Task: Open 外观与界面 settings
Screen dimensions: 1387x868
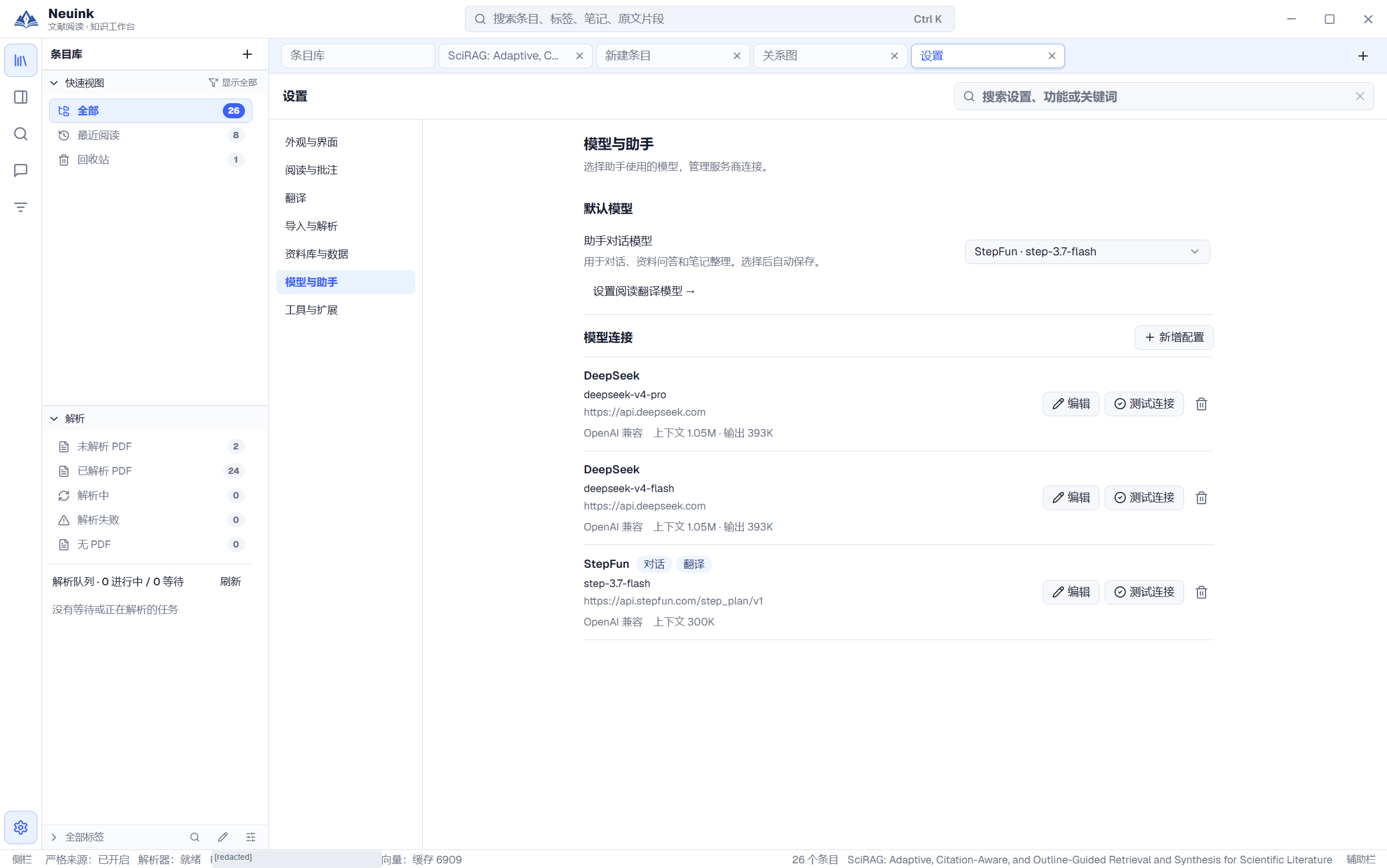Action: pos(345,142)
